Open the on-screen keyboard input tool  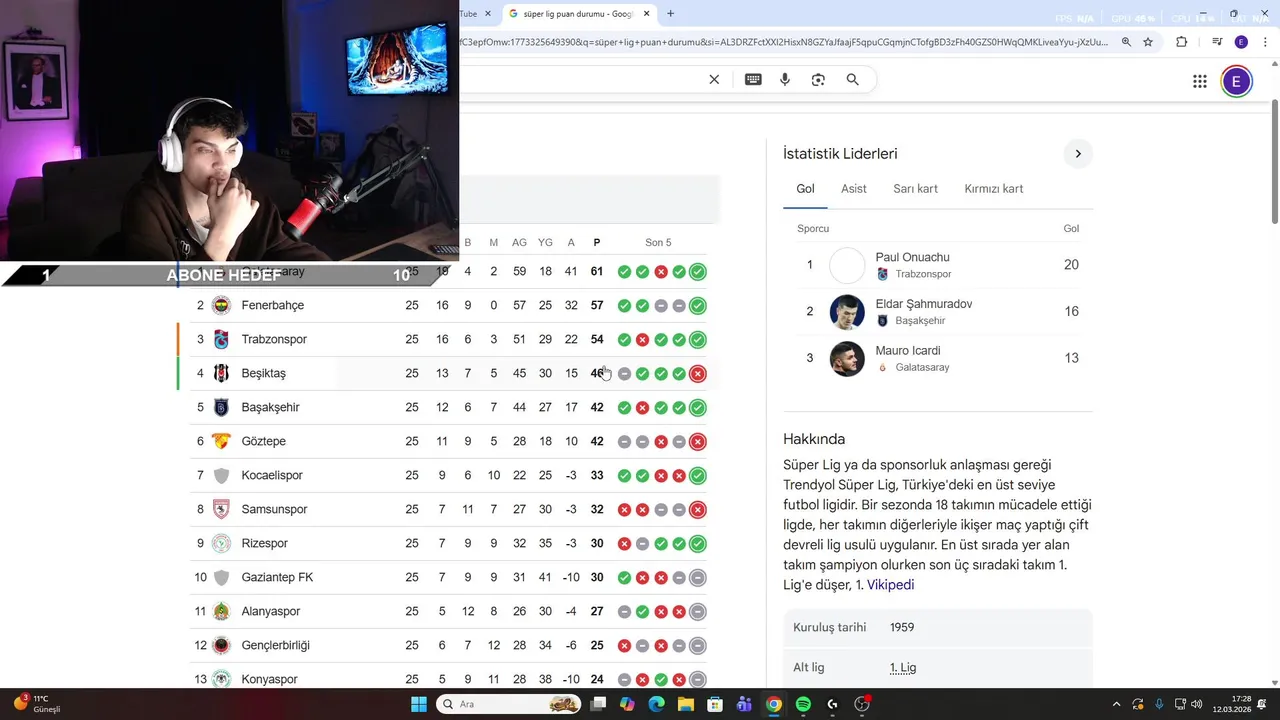click(x=753, y=80)
